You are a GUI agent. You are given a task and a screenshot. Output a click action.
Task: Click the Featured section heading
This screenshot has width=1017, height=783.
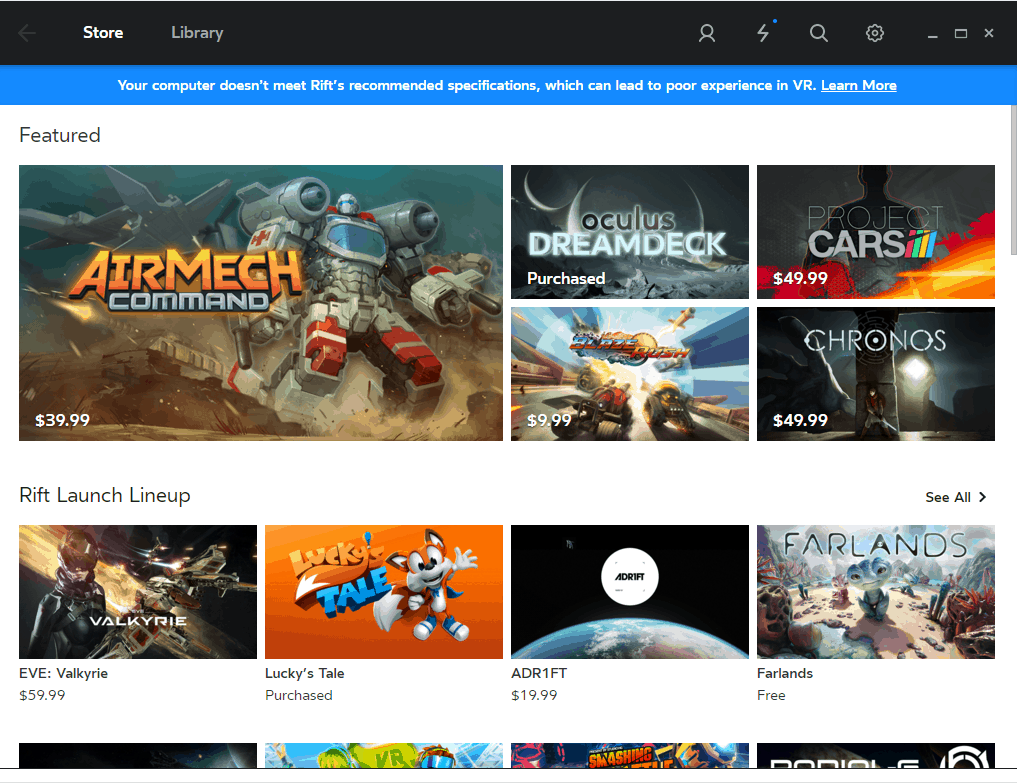point(60,135)
